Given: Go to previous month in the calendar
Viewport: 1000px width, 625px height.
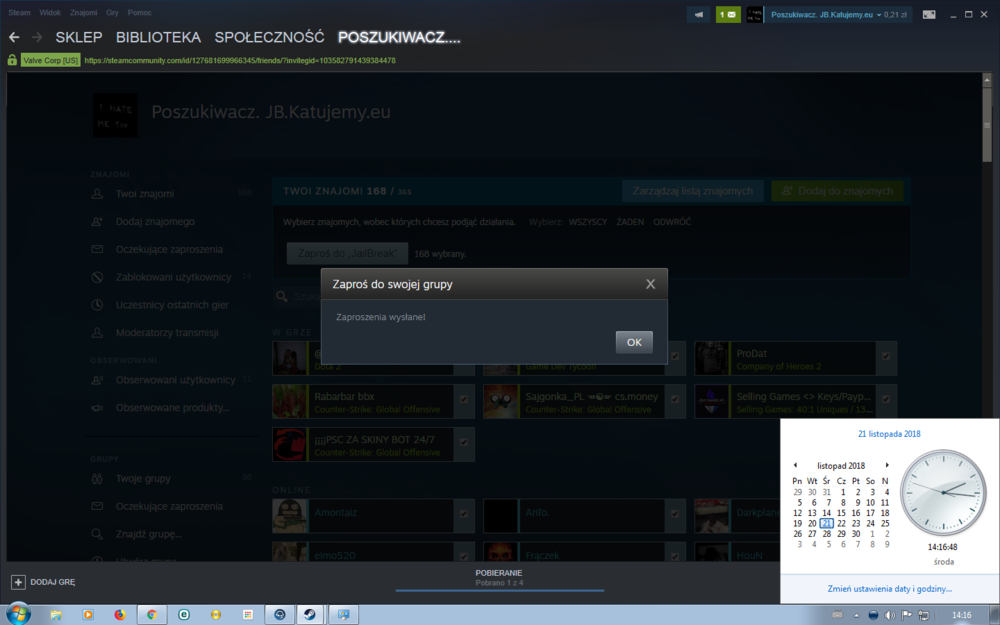Looking at the screenshot, I should 795,465.
